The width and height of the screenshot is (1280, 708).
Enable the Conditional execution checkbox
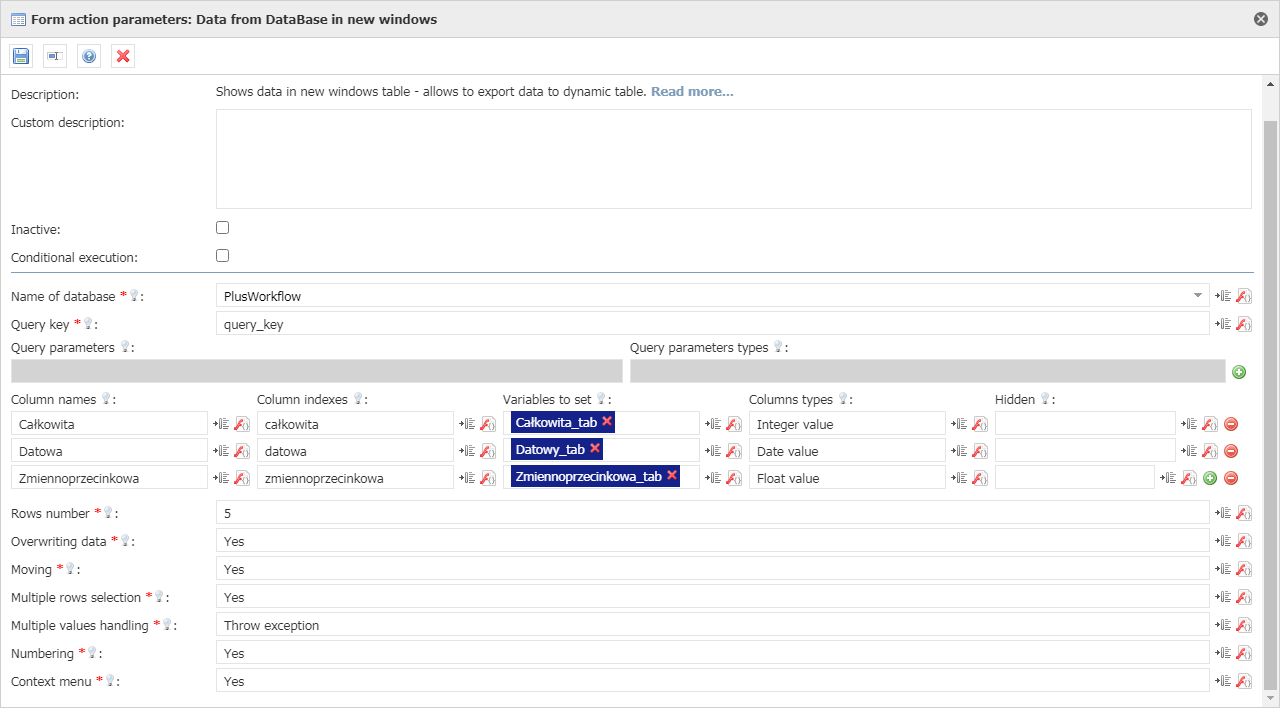[223, 256]
